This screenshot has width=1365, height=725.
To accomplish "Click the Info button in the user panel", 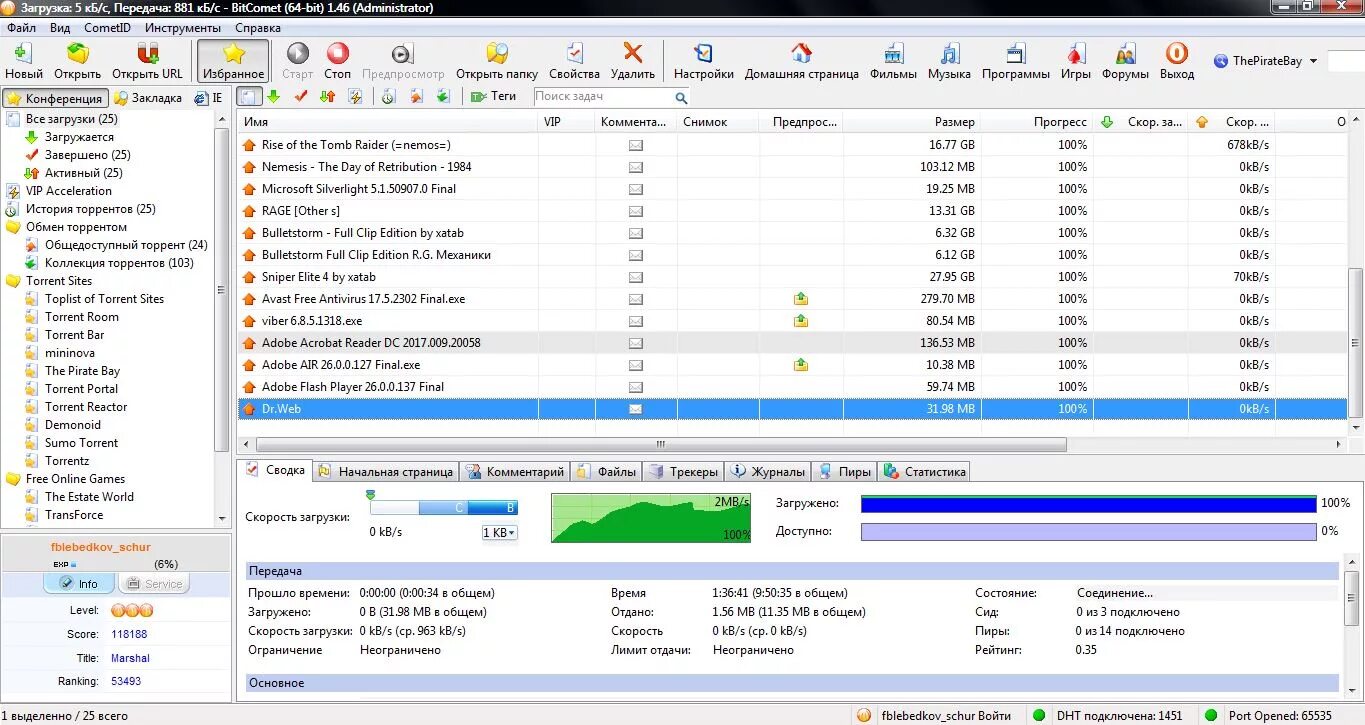I will click(x=79, y=584).
